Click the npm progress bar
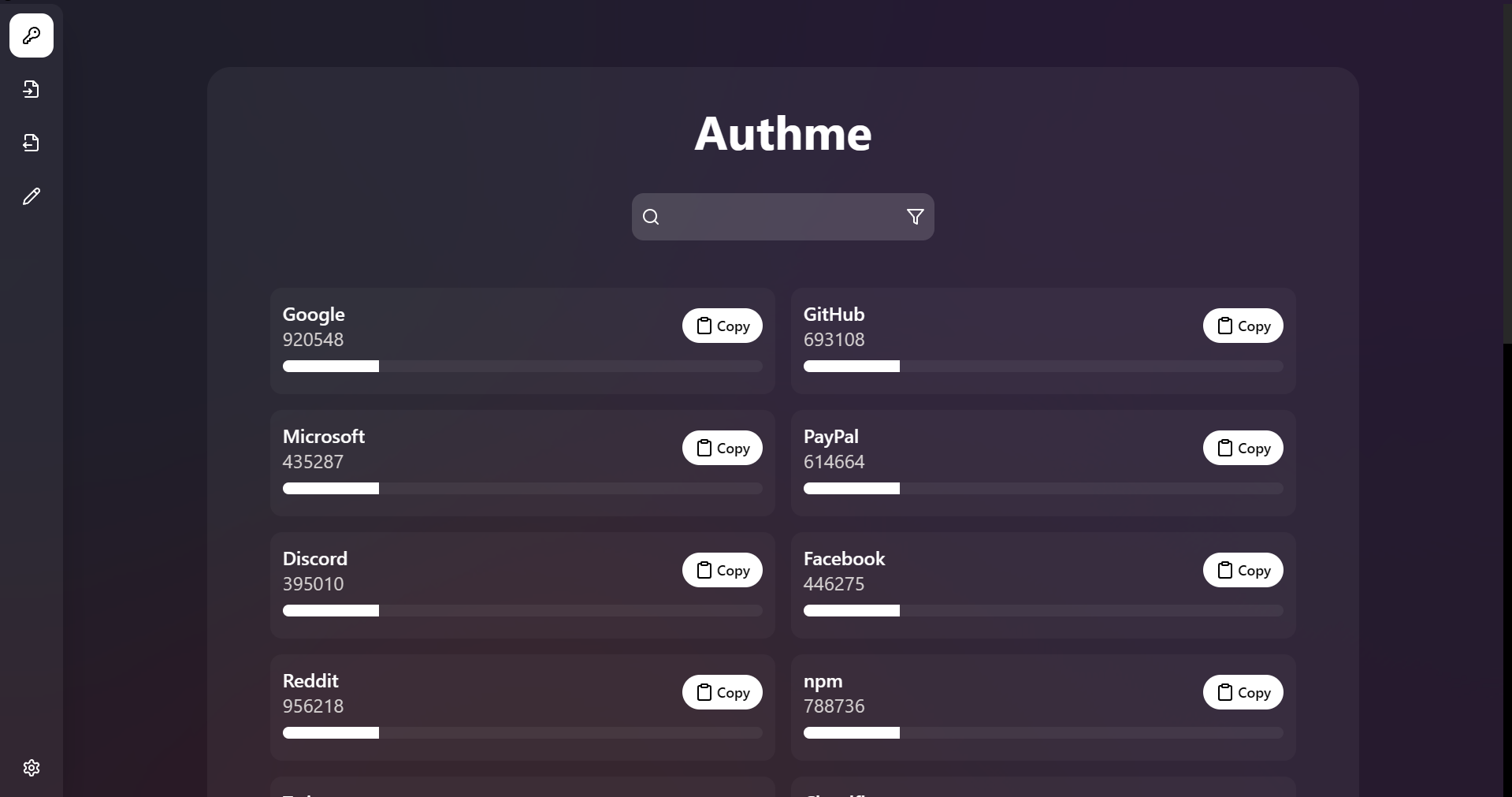 (x=1043, y=733)
